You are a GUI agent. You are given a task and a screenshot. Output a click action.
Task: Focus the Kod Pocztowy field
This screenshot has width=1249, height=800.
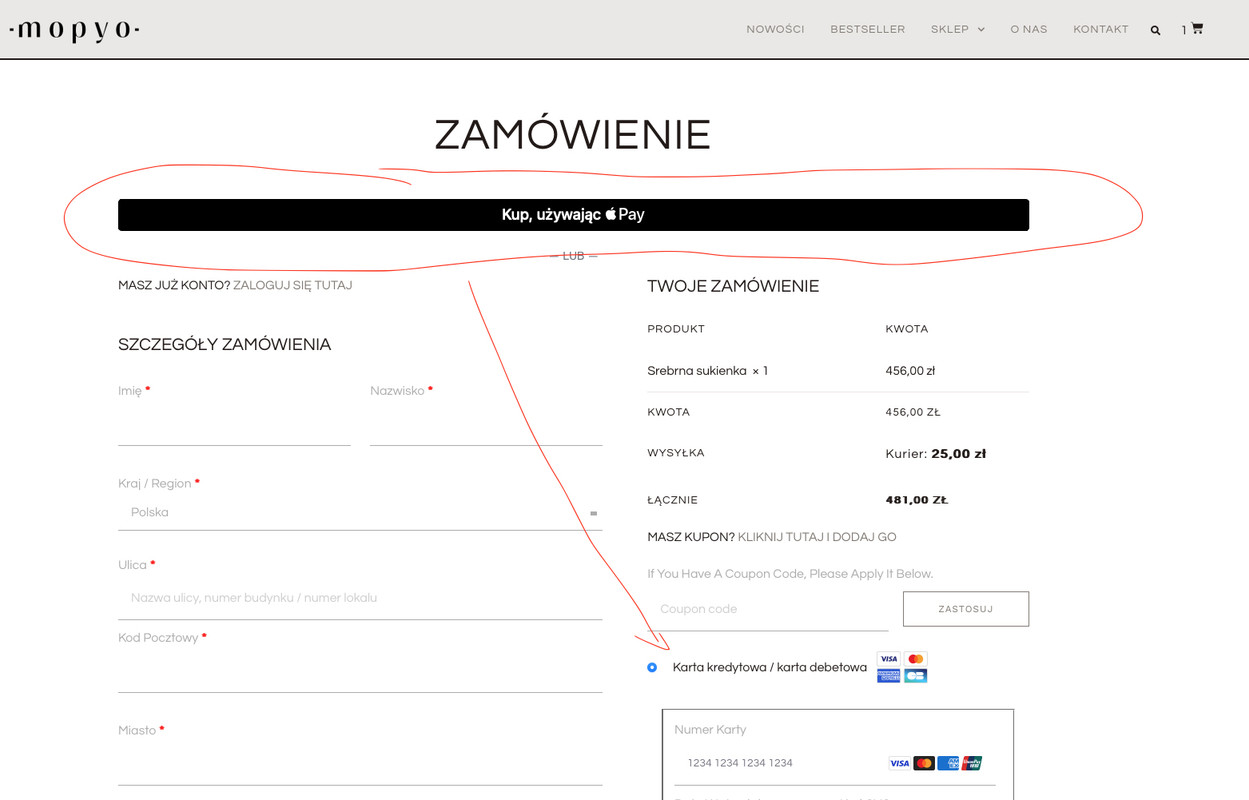(360, 672)
